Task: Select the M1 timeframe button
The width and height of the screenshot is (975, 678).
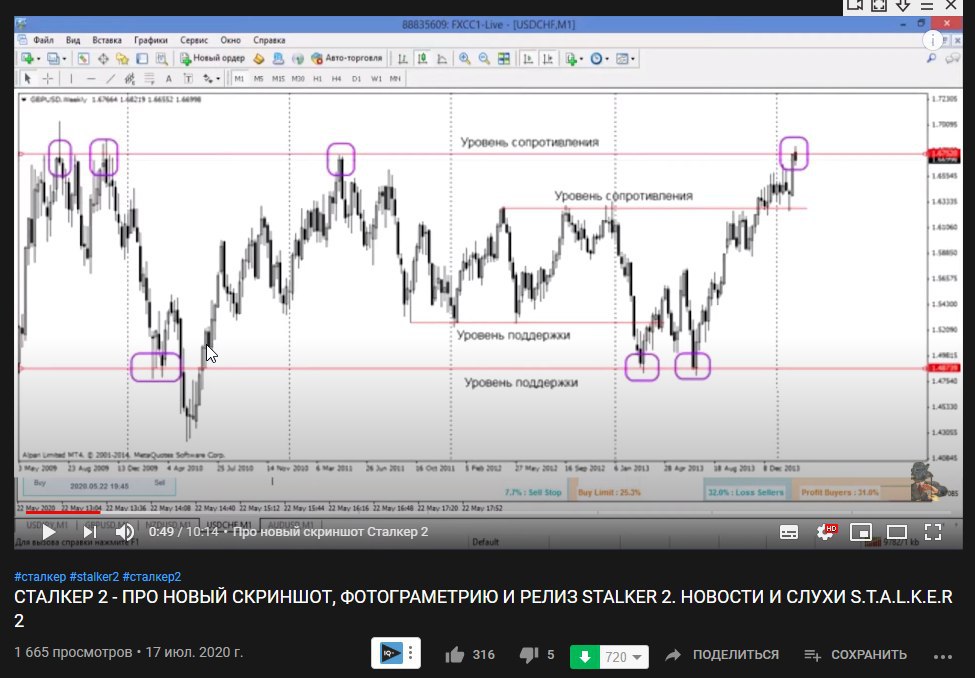Action: [239, 78]
